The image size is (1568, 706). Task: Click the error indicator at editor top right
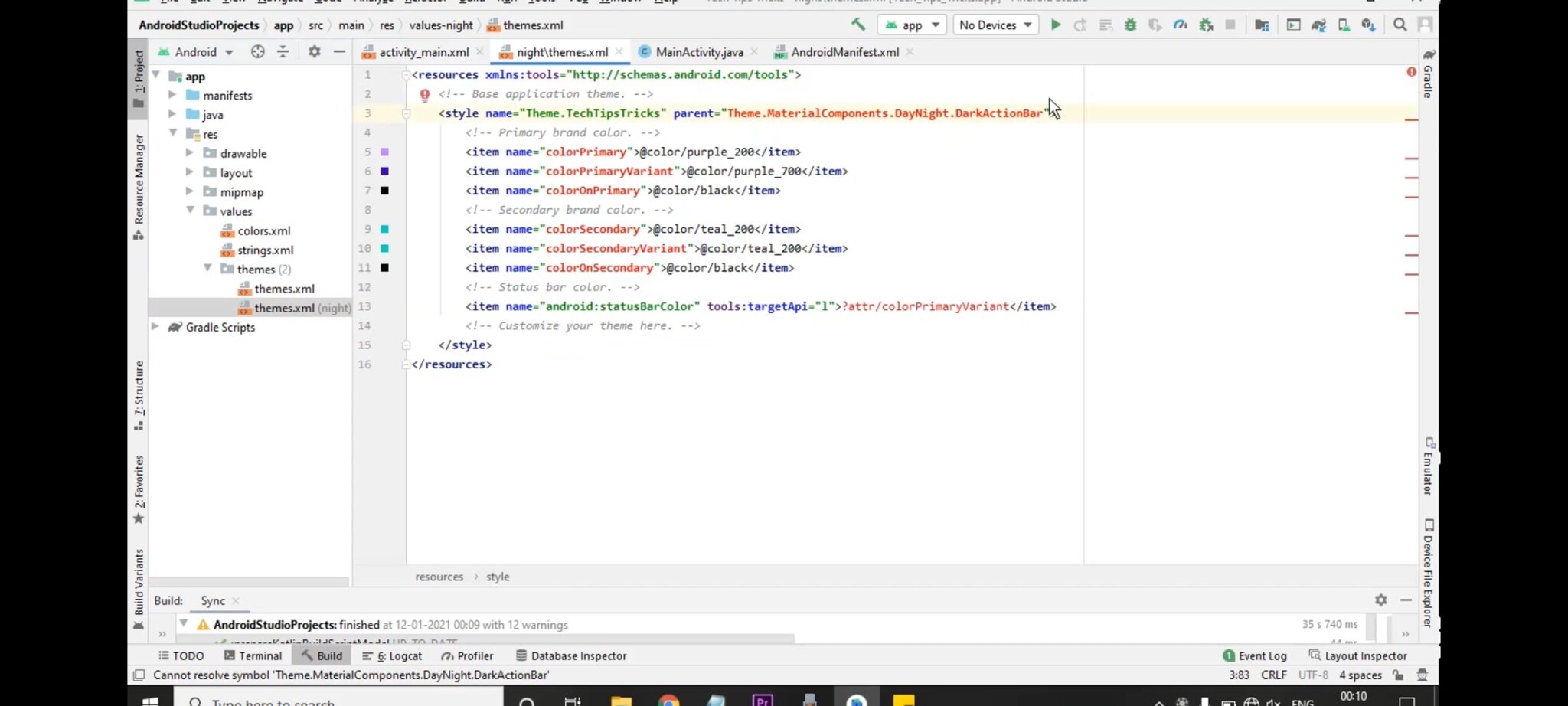tap(1411, 72)
